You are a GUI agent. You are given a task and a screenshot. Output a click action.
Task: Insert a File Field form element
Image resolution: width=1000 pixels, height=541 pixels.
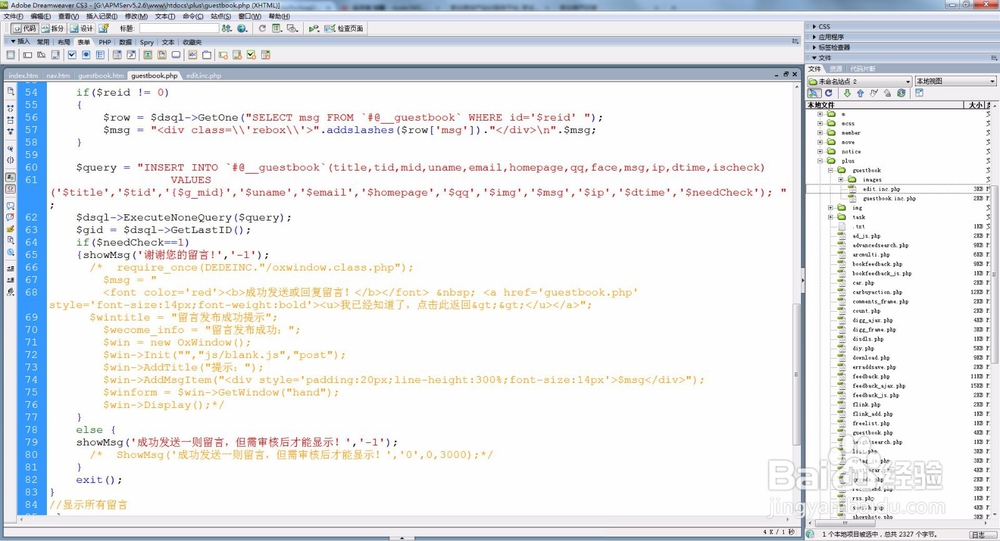pyautogui.click(x=162, y=55)
